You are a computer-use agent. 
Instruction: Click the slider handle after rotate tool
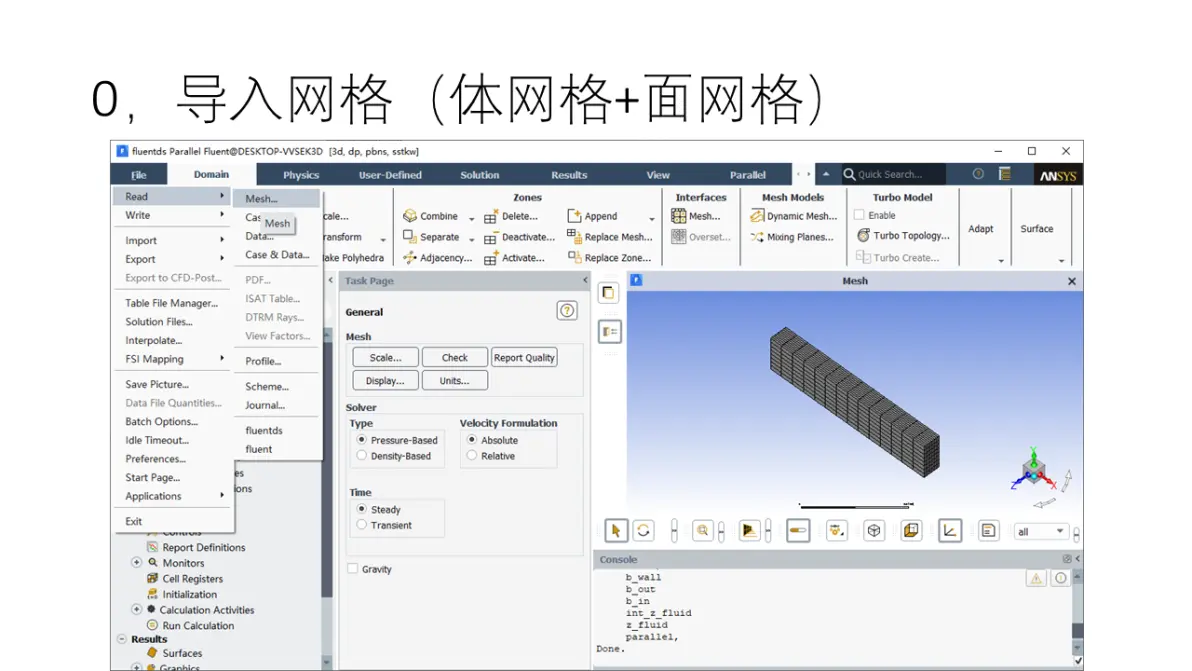click(674, 530)
